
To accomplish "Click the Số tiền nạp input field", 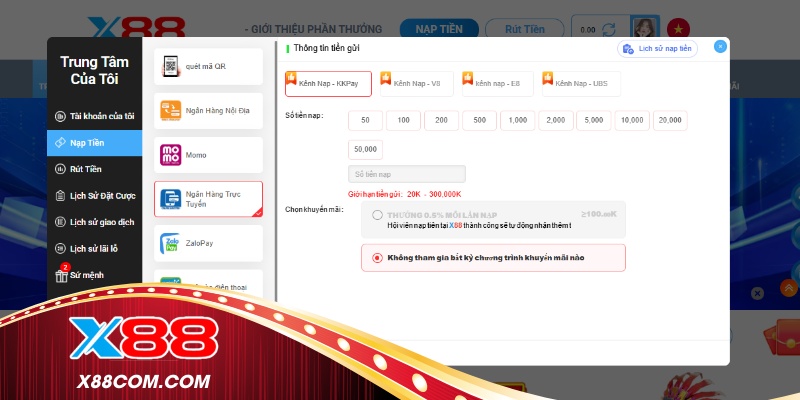I will click(x=407, y=174).
